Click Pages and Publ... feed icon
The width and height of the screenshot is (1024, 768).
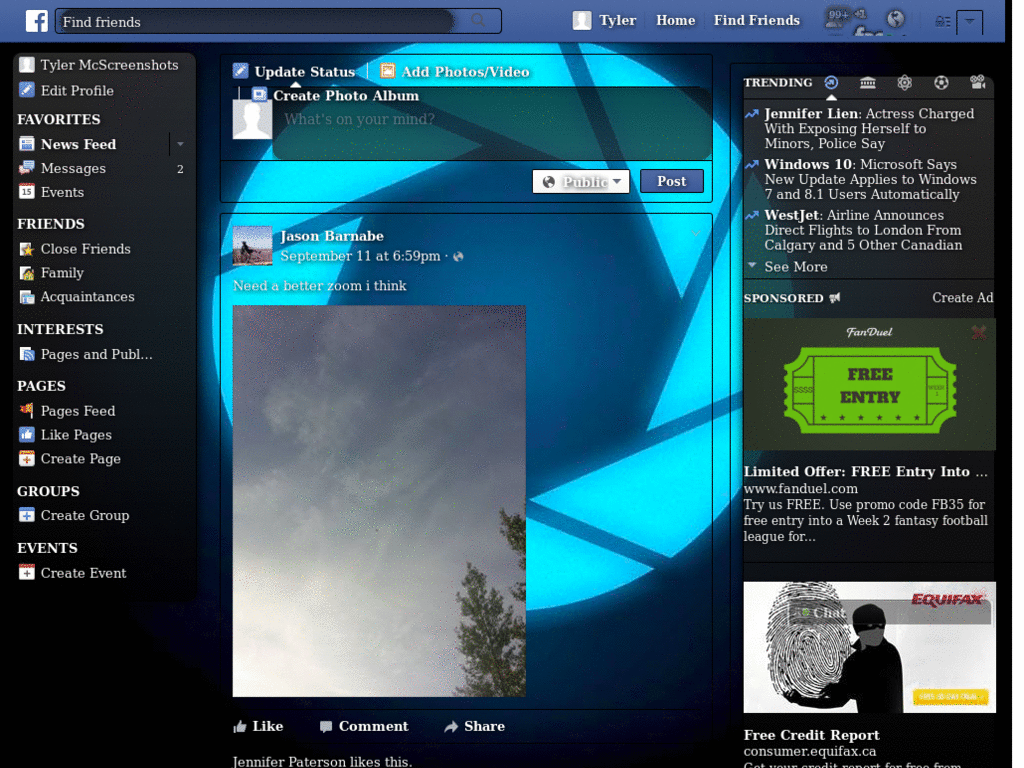26,354
